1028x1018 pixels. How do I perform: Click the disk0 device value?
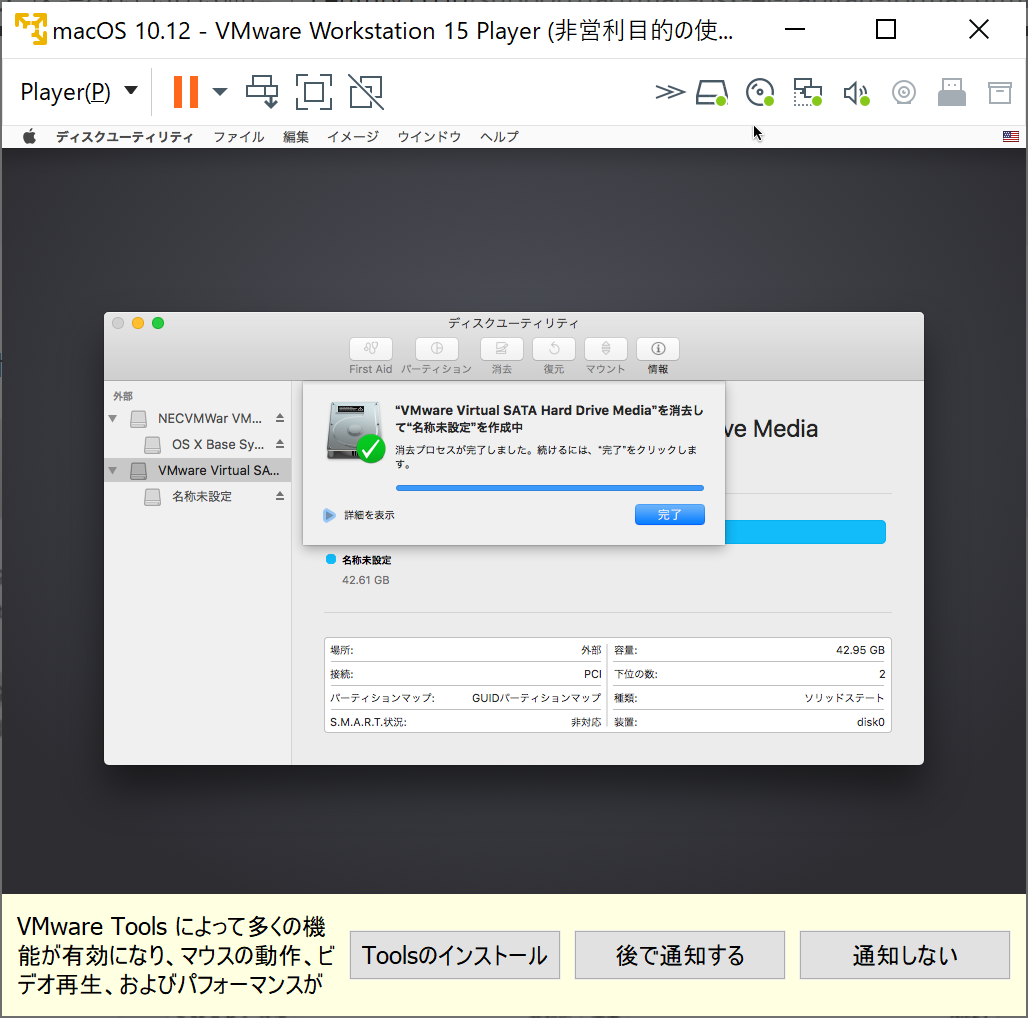871,722
